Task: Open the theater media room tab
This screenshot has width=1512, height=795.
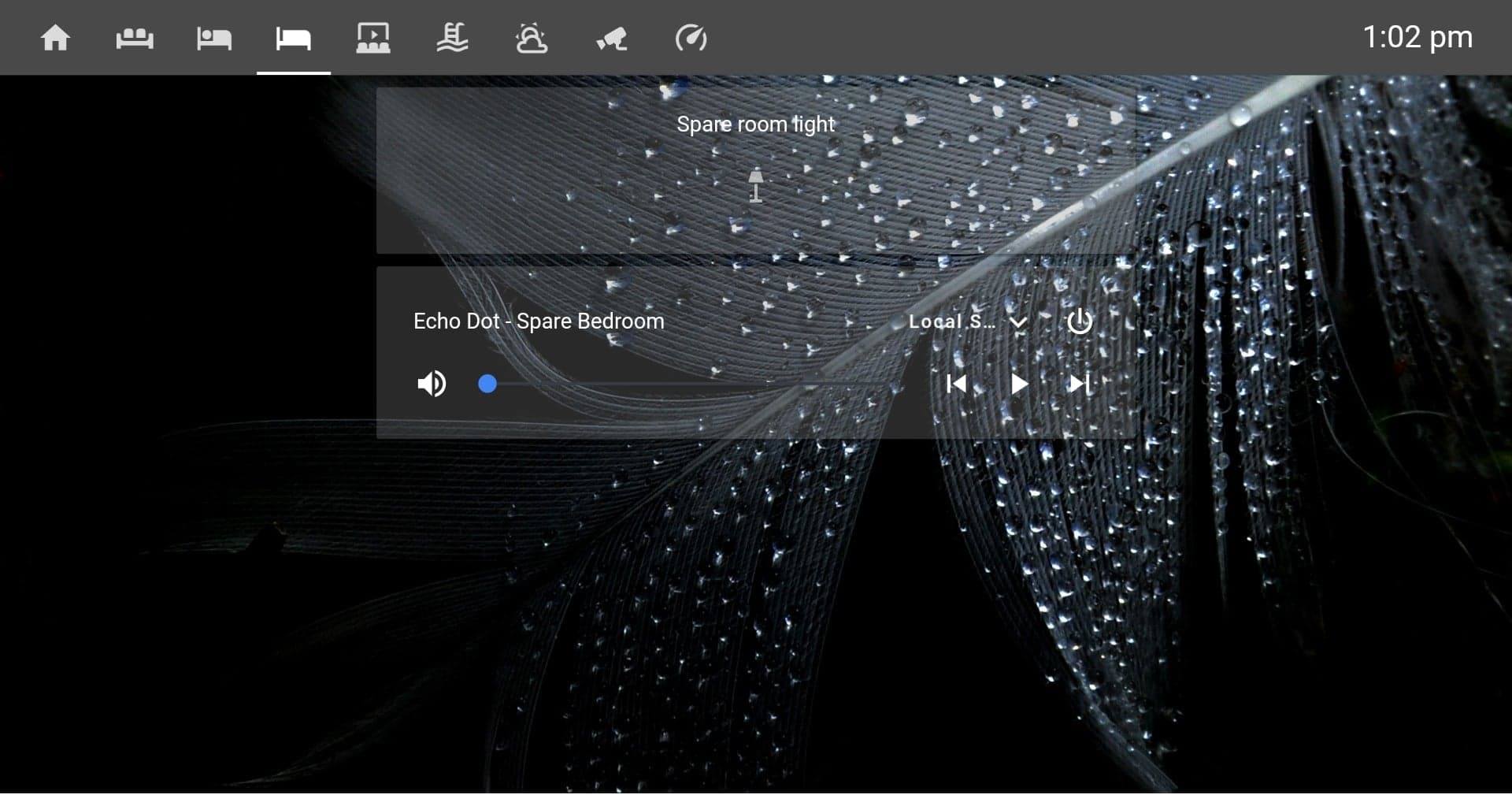Action: tap(373, 38)
